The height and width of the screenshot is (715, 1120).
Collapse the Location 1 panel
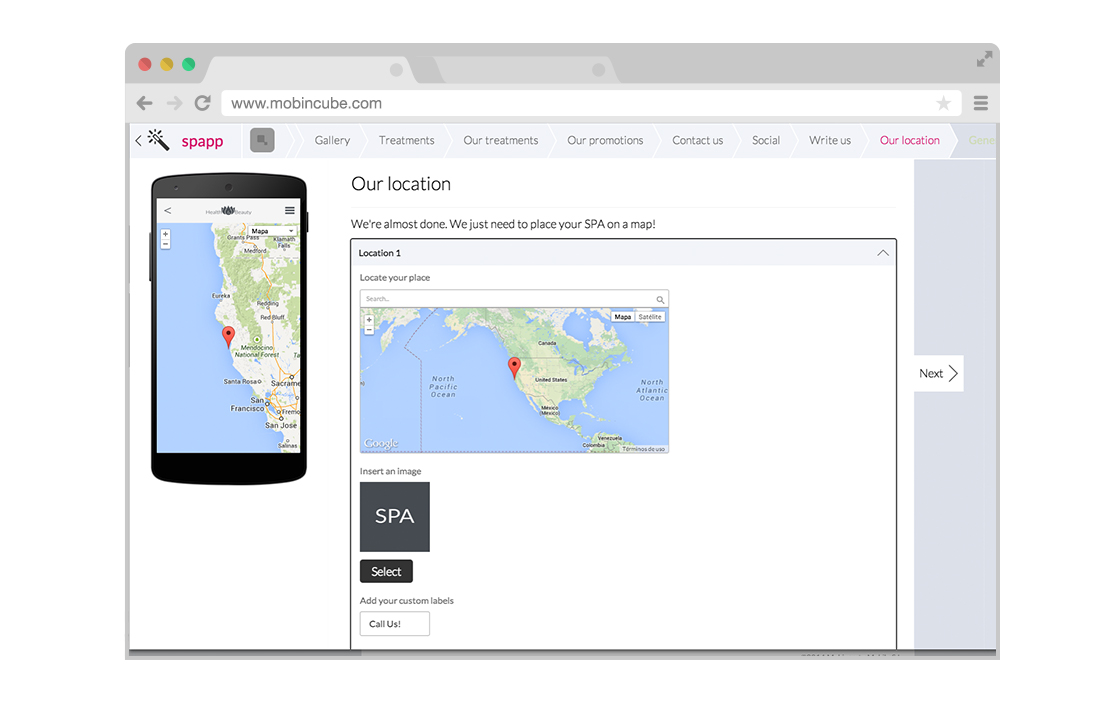883,253
